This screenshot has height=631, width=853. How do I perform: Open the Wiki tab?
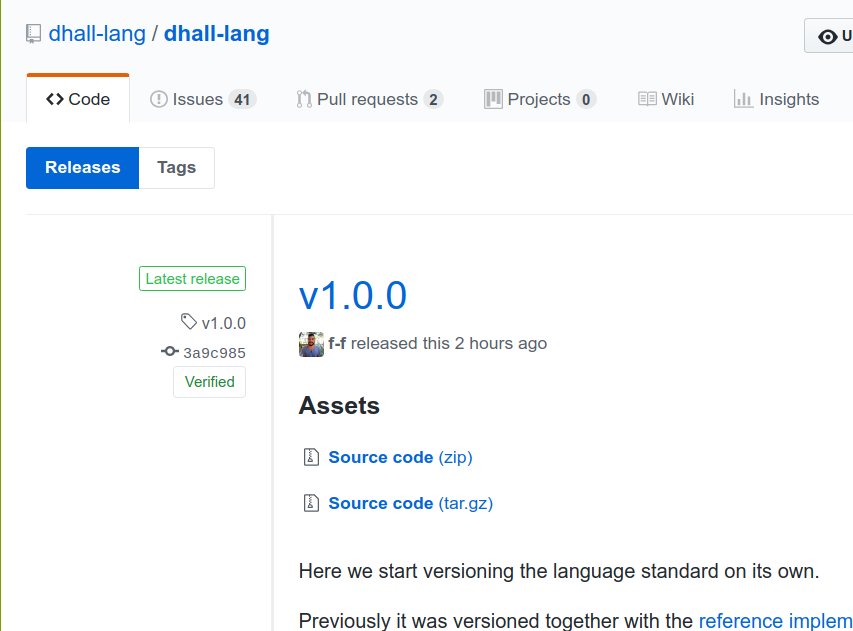click(666, 99)
